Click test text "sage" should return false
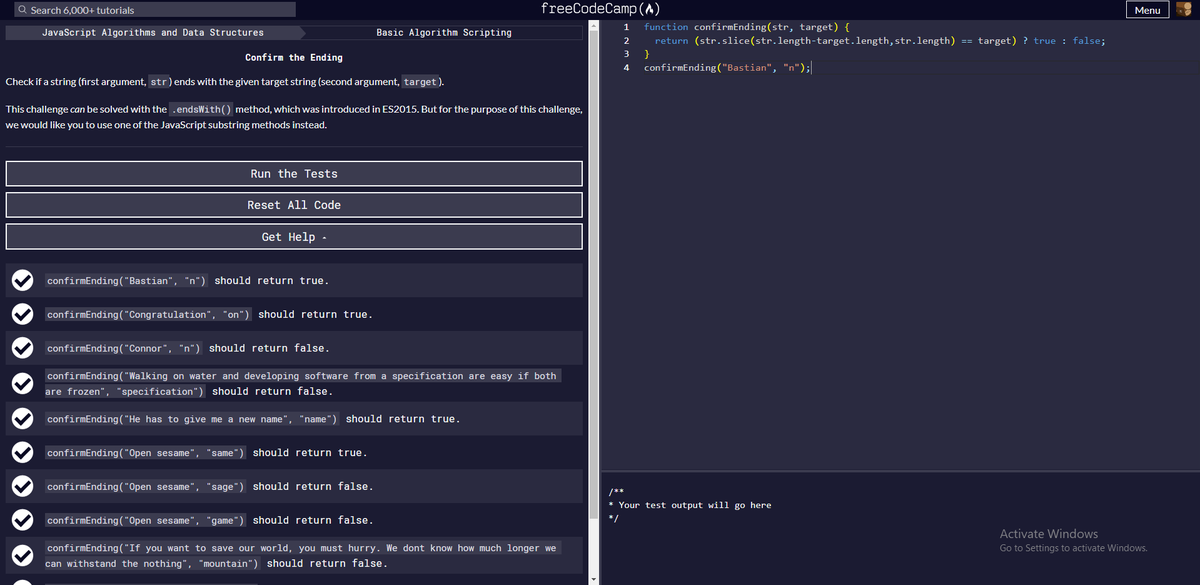1200x585 pixels. pyautogui.click(x=210, y=487)
